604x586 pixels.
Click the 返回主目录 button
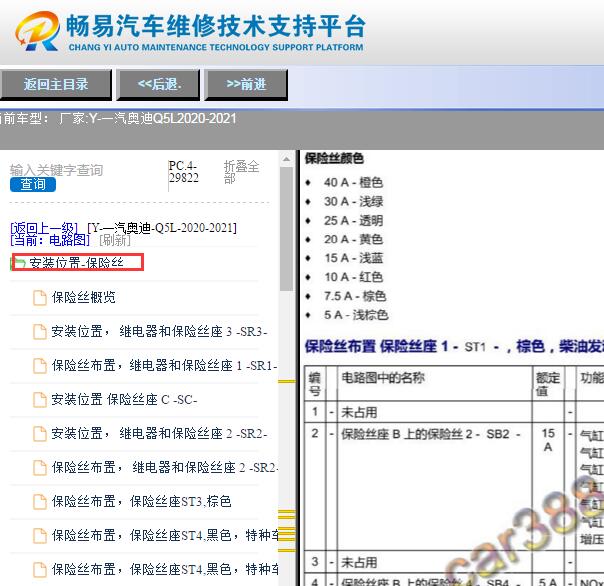tap(56, 84)
